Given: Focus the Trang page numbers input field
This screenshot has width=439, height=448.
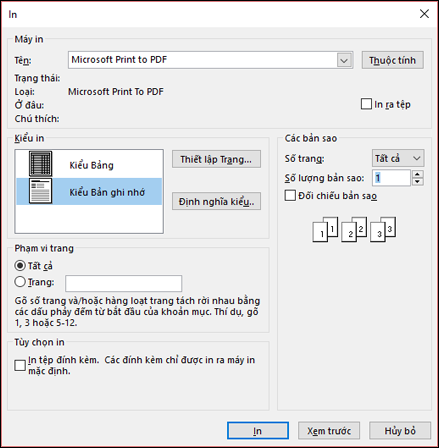Looking at the screenshot, I should point(124,283).
